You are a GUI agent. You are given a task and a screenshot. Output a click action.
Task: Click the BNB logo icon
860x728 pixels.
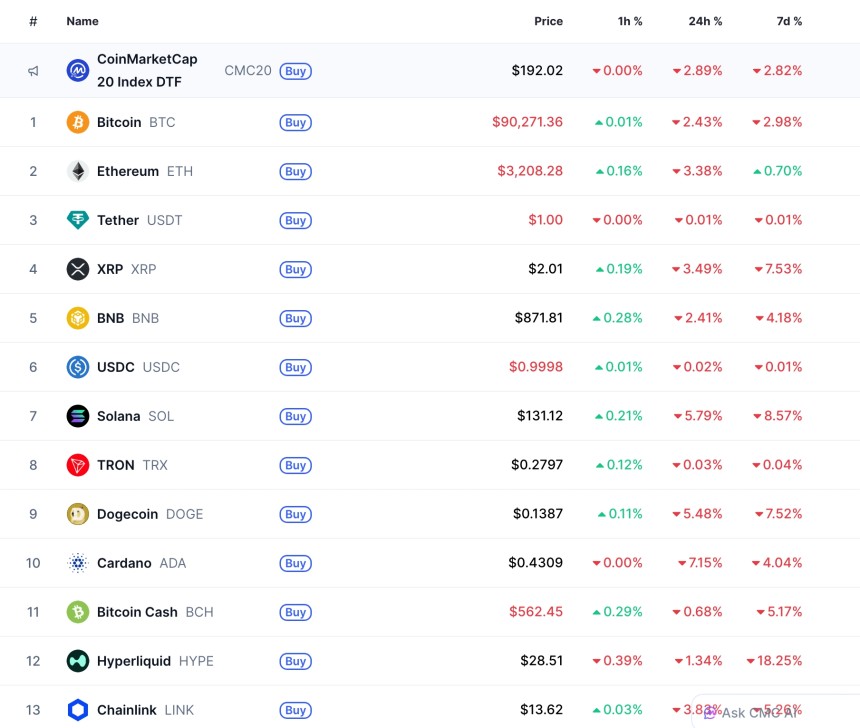coord(78,318)
